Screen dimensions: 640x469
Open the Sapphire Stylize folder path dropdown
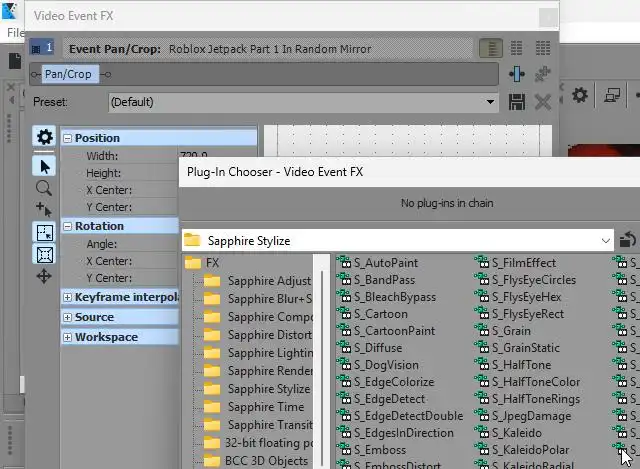(x=398, y=240)
